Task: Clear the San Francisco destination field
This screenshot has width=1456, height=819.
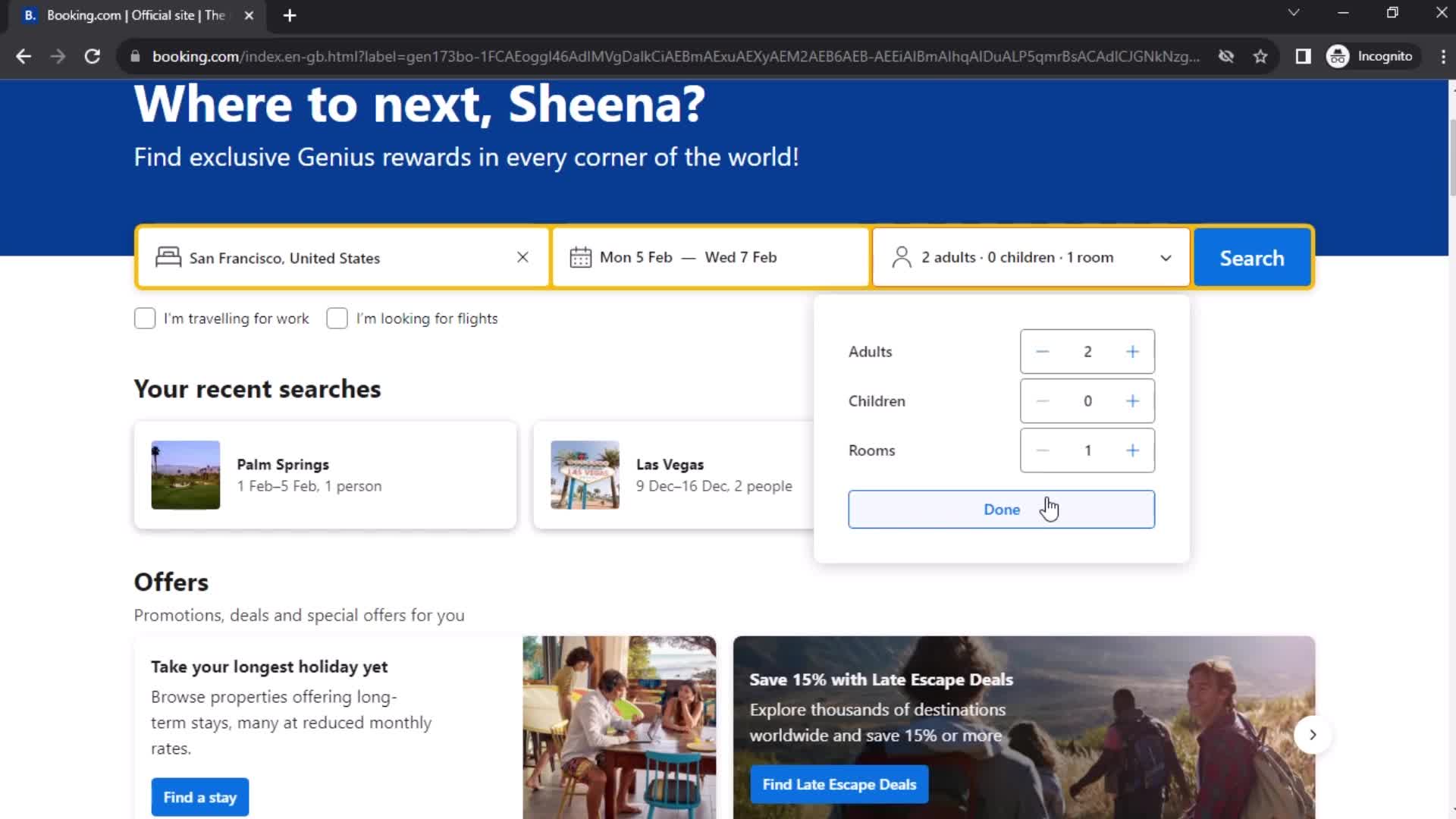Action: coord(522,258)
